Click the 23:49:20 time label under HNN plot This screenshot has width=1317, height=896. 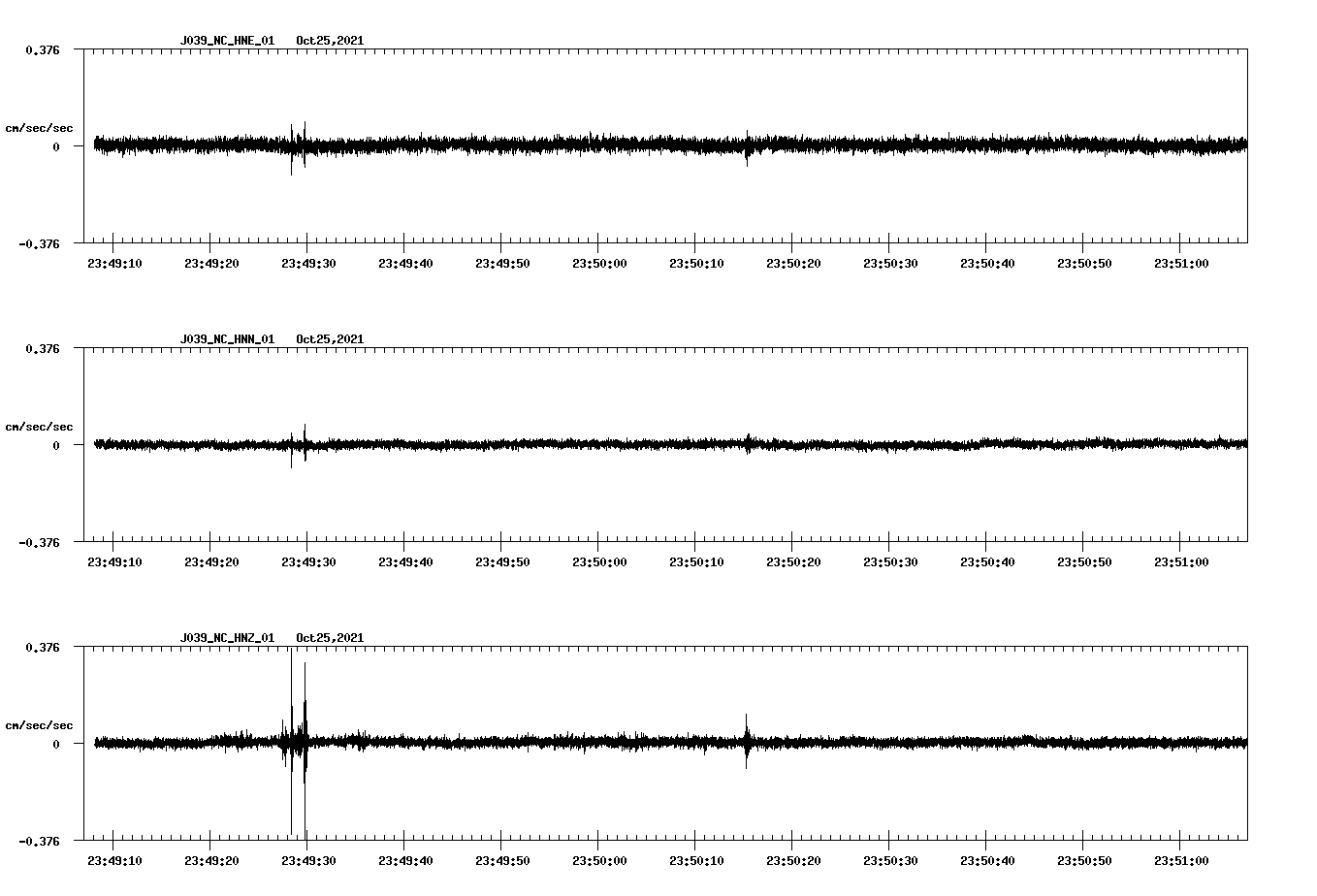point(211,562)
